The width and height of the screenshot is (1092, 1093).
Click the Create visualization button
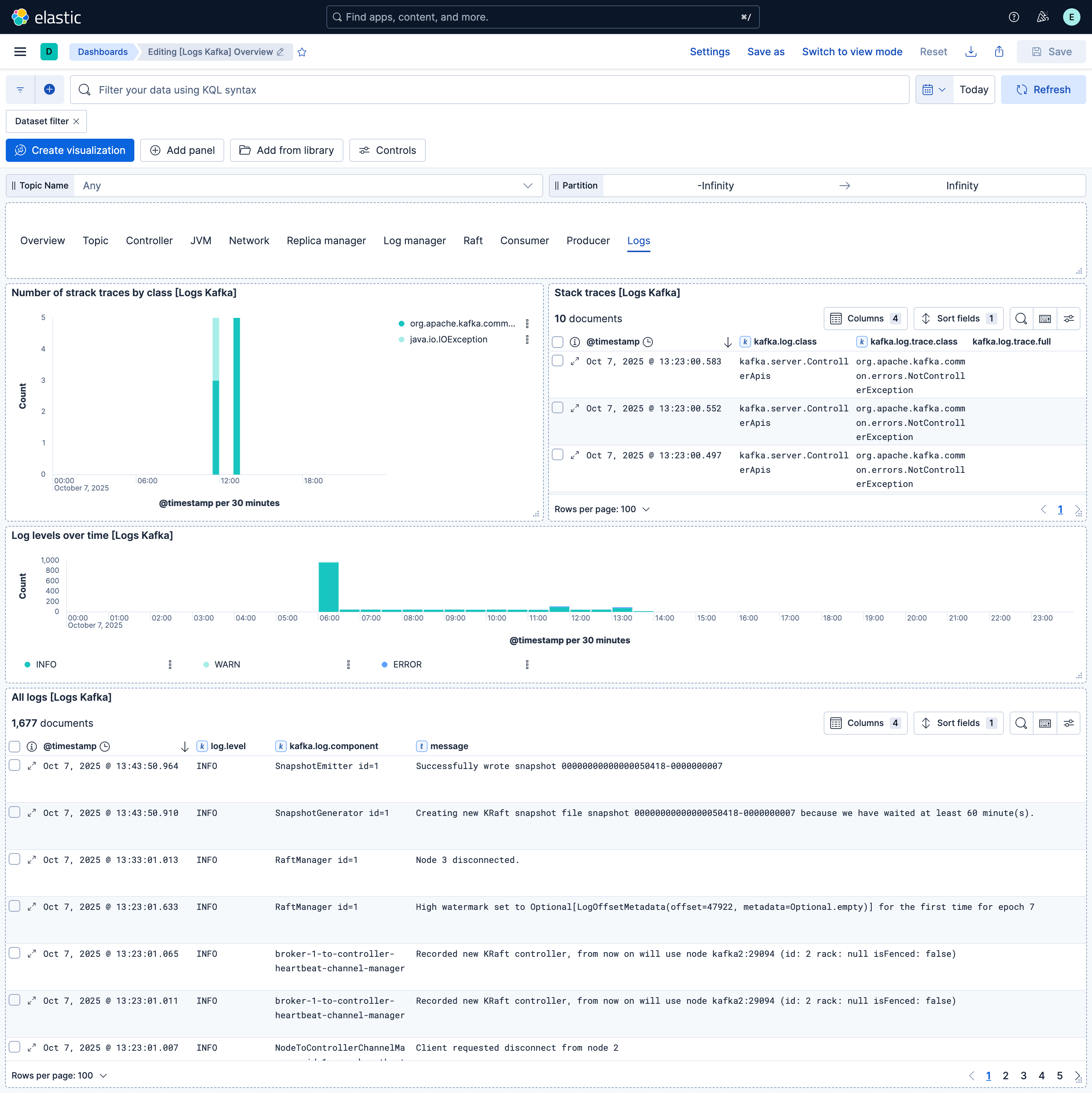(70, 150)
